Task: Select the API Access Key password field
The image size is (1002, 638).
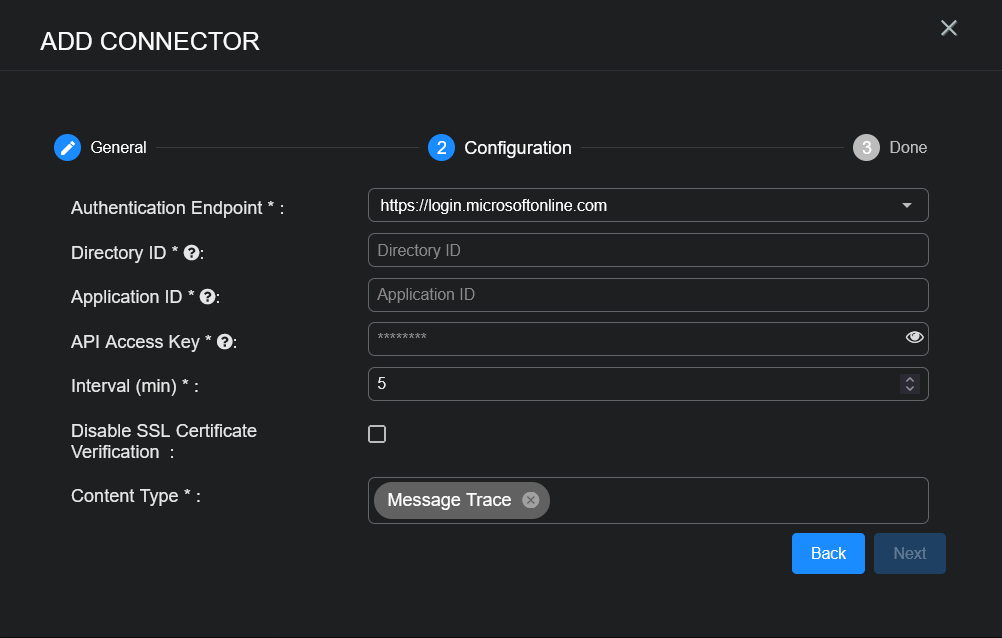Action: tap(630, 339)
